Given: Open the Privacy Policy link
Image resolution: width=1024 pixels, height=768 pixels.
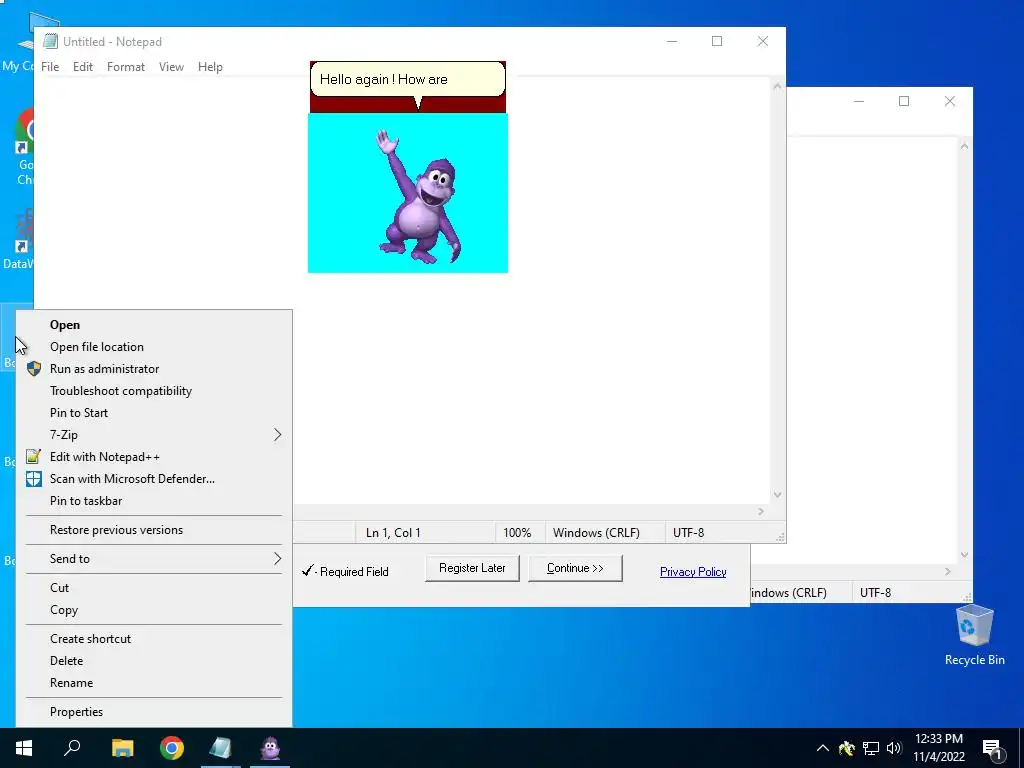Looking at the screenshot, I should [x=693, y=572].
